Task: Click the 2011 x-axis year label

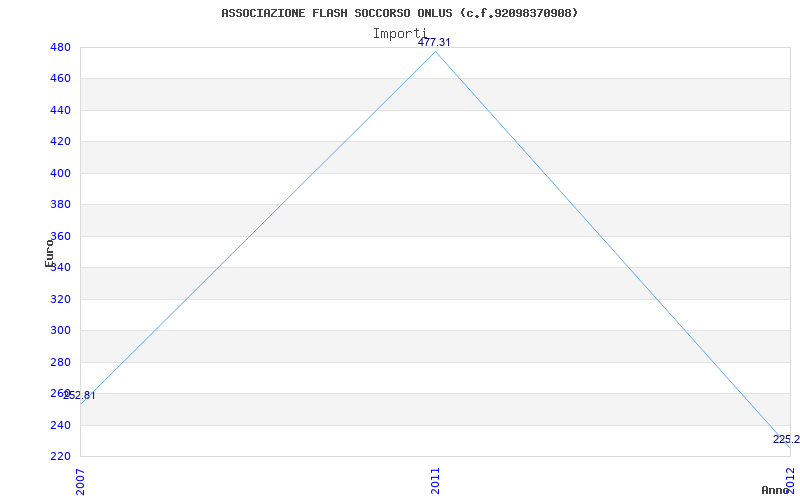Action: coord(435,482)
